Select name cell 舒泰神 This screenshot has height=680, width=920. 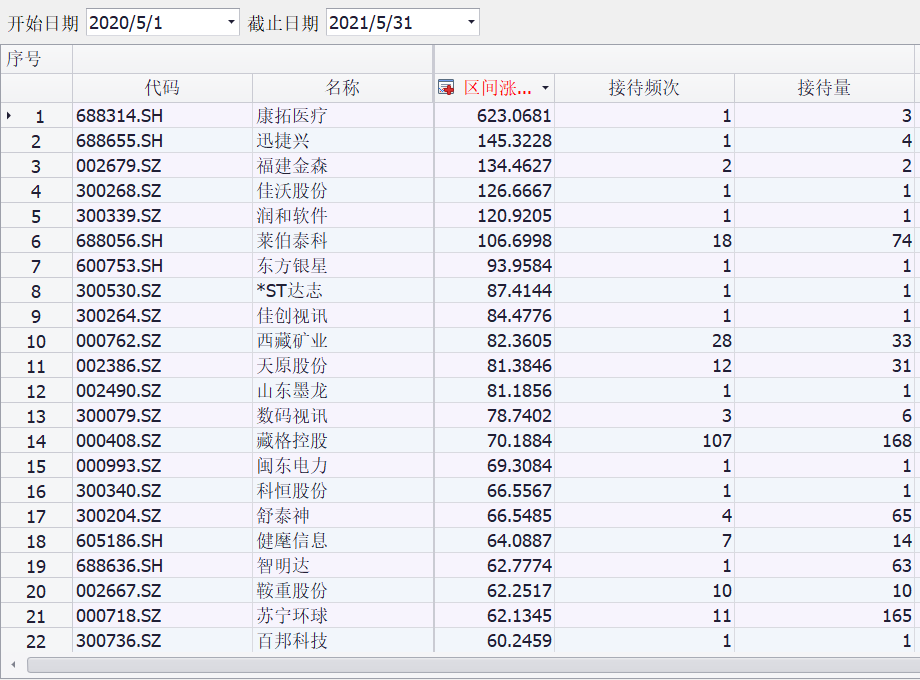(x=343, y=516)
